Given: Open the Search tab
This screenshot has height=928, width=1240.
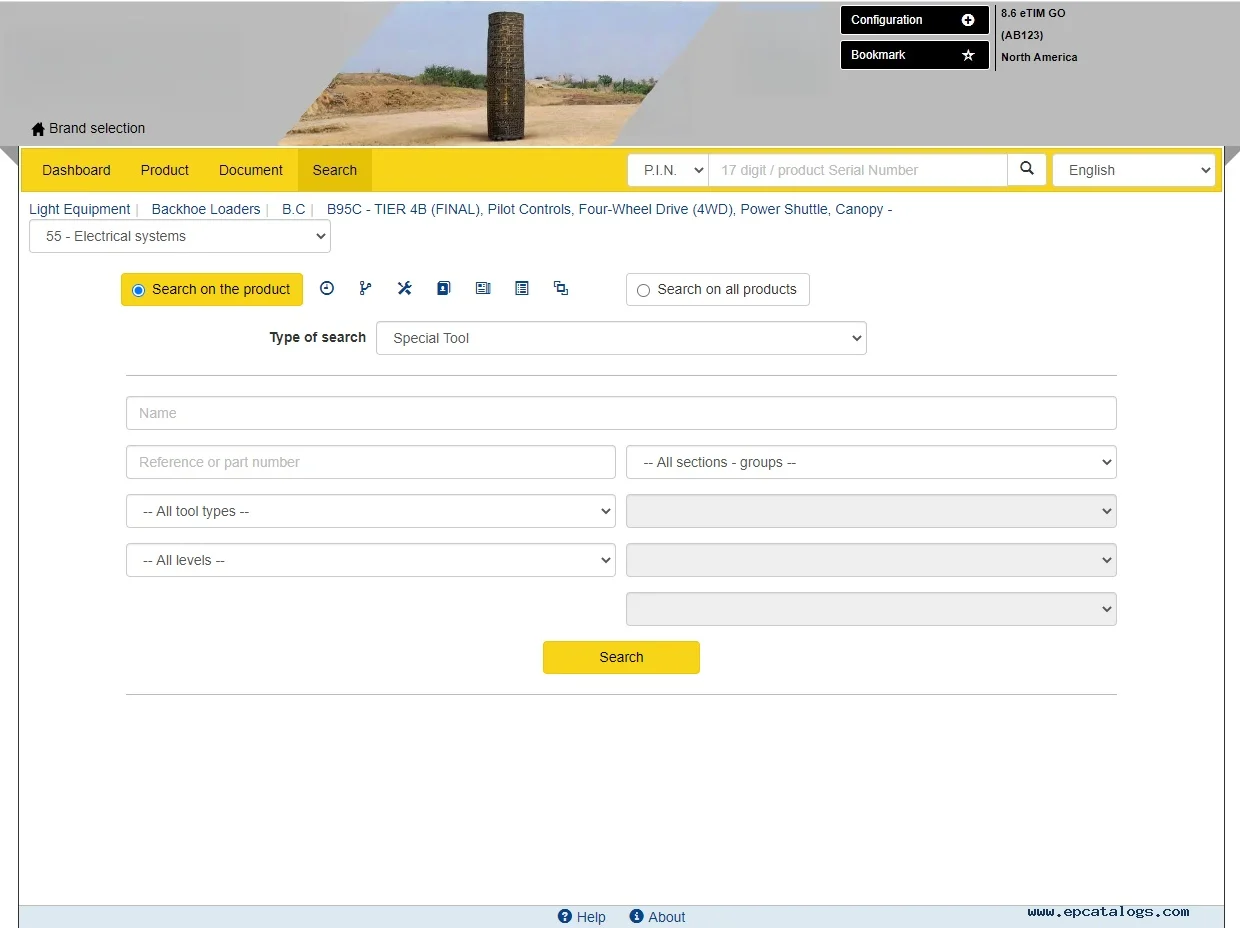Looking at the screenshot, I should [335, 170].
